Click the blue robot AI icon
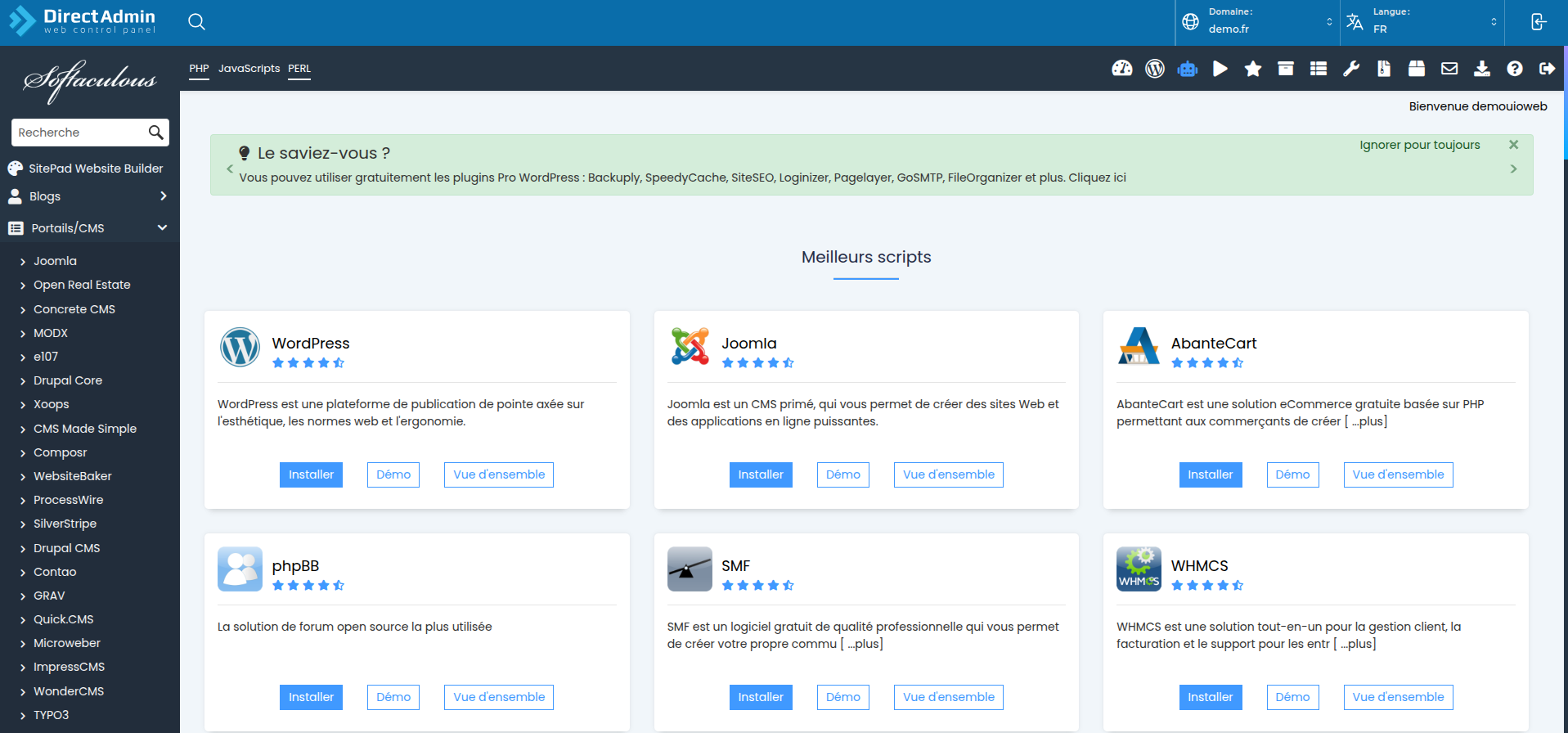Screen dimensions: 1568x733 (1188, 69)
